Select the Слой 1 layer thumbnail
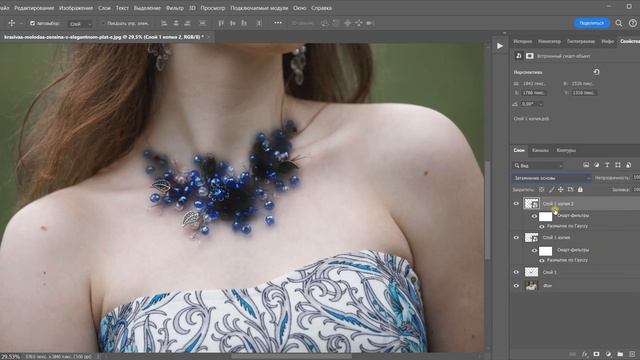 (x=531, y=272)
